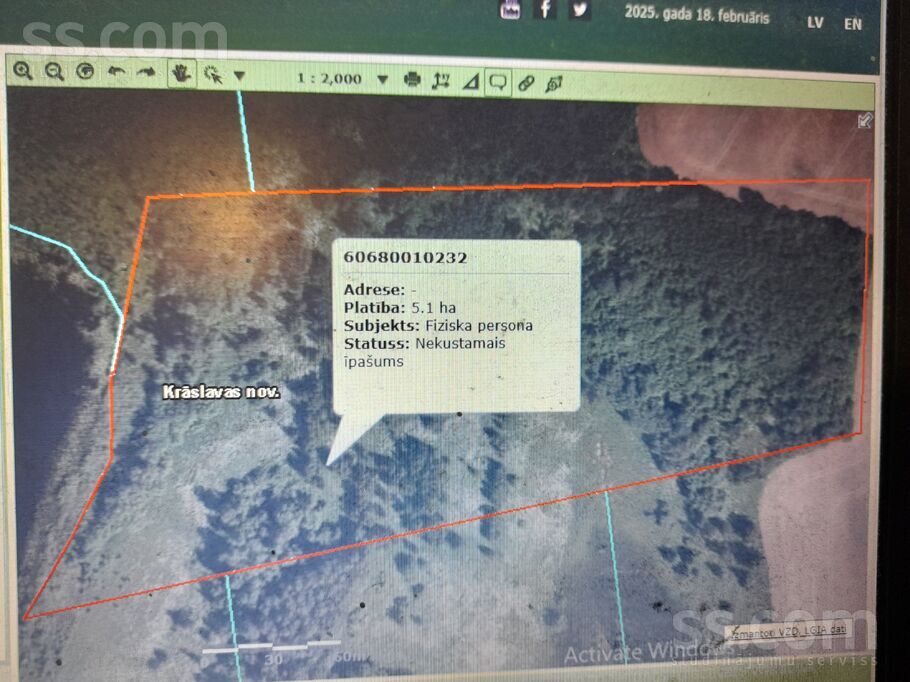The image size is (910, 682).
Task: Expand map with corner arrow icon
Action: pyautogui.click(x=864, y=121)
